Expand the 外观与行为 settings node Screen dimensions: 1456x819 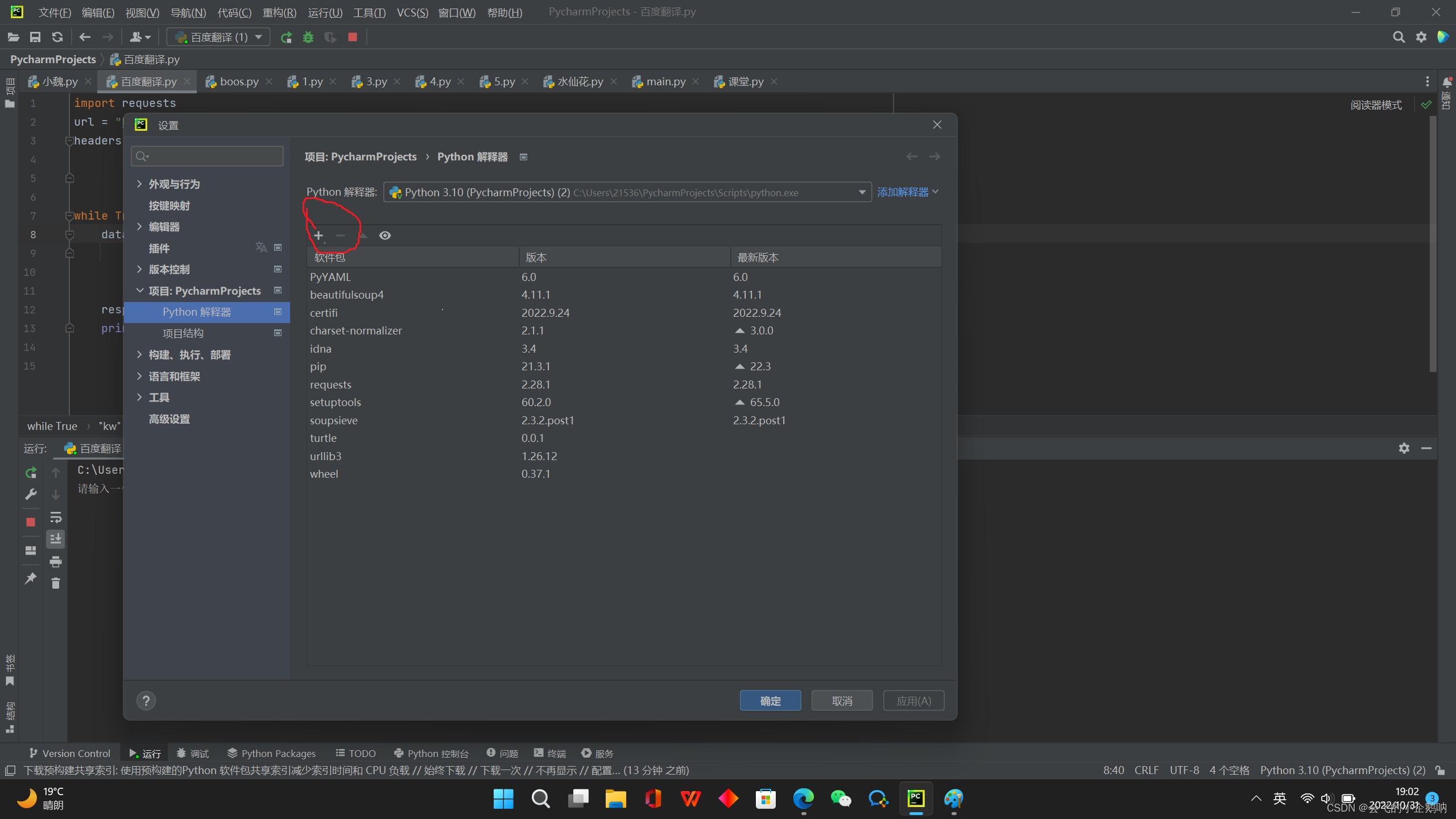(x=140, y=184)
